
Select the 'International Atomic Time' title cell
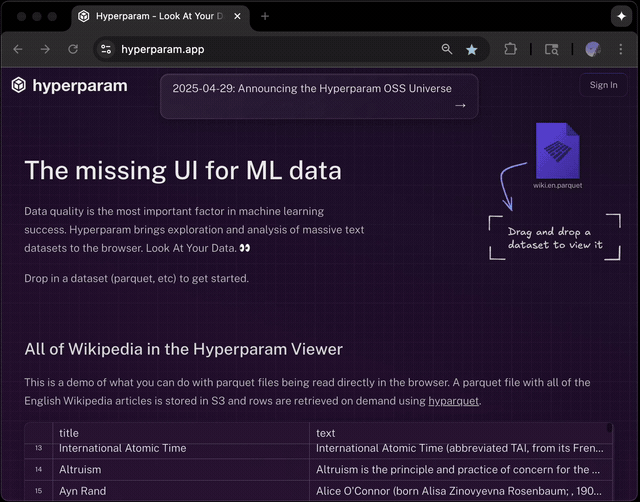[181, 448]
